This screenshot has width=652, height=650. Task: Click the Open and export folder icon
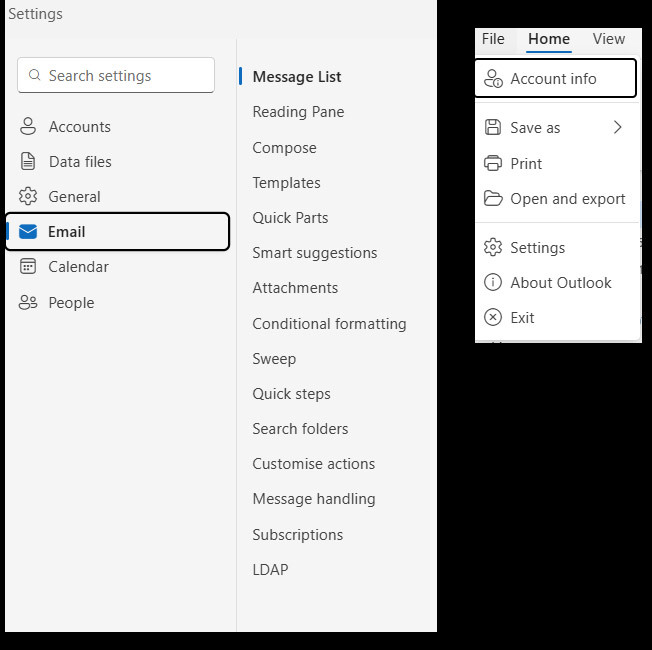coord(493,198)
